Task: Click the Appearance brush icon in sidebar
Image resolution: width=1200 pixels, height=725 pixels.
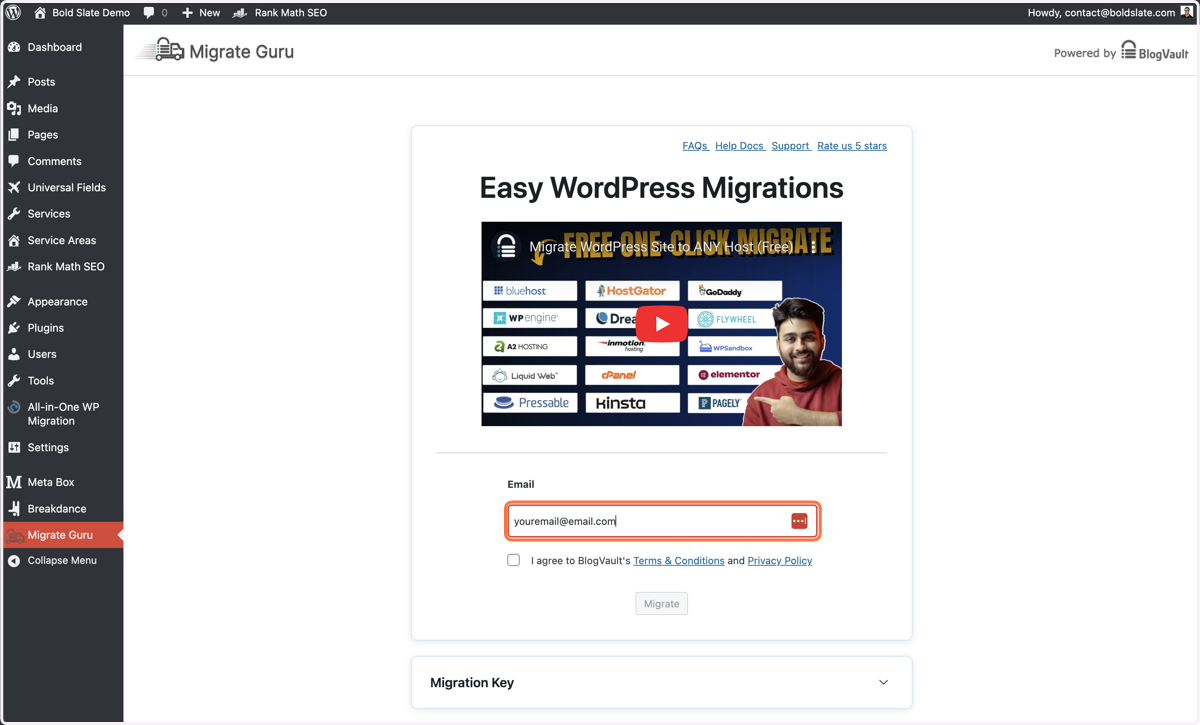Action: 14,301
